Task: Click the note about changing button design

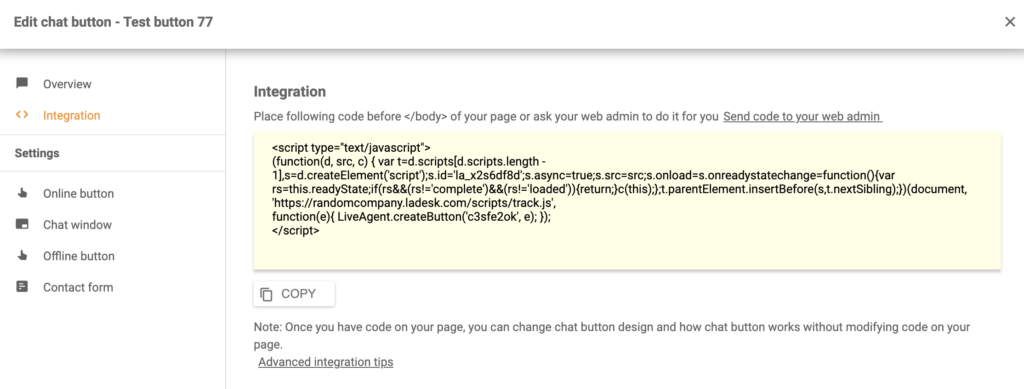Action: point(612,335)
